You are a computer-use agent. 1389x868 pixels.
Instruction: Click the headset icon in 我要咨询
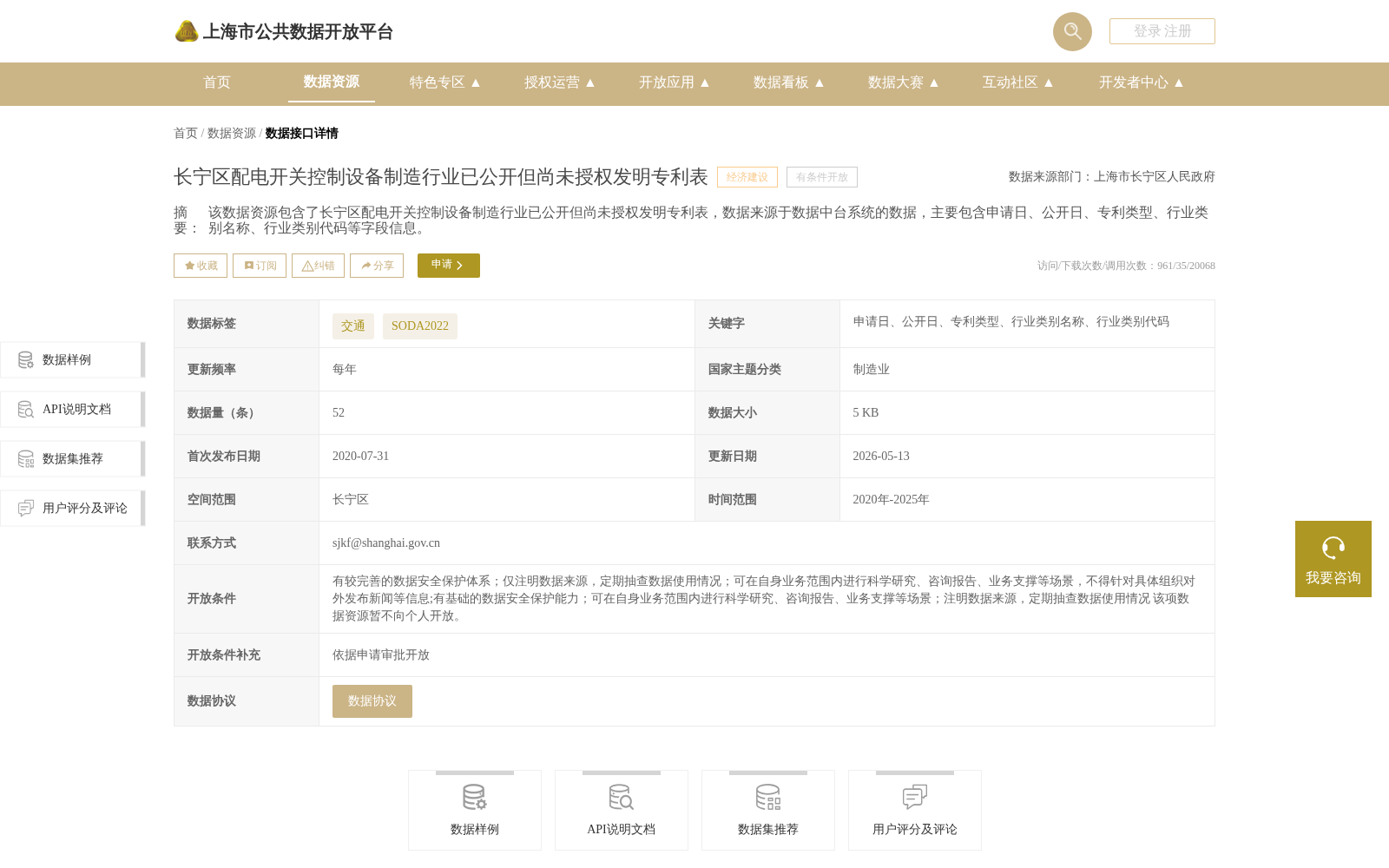tap(1333, 548)
